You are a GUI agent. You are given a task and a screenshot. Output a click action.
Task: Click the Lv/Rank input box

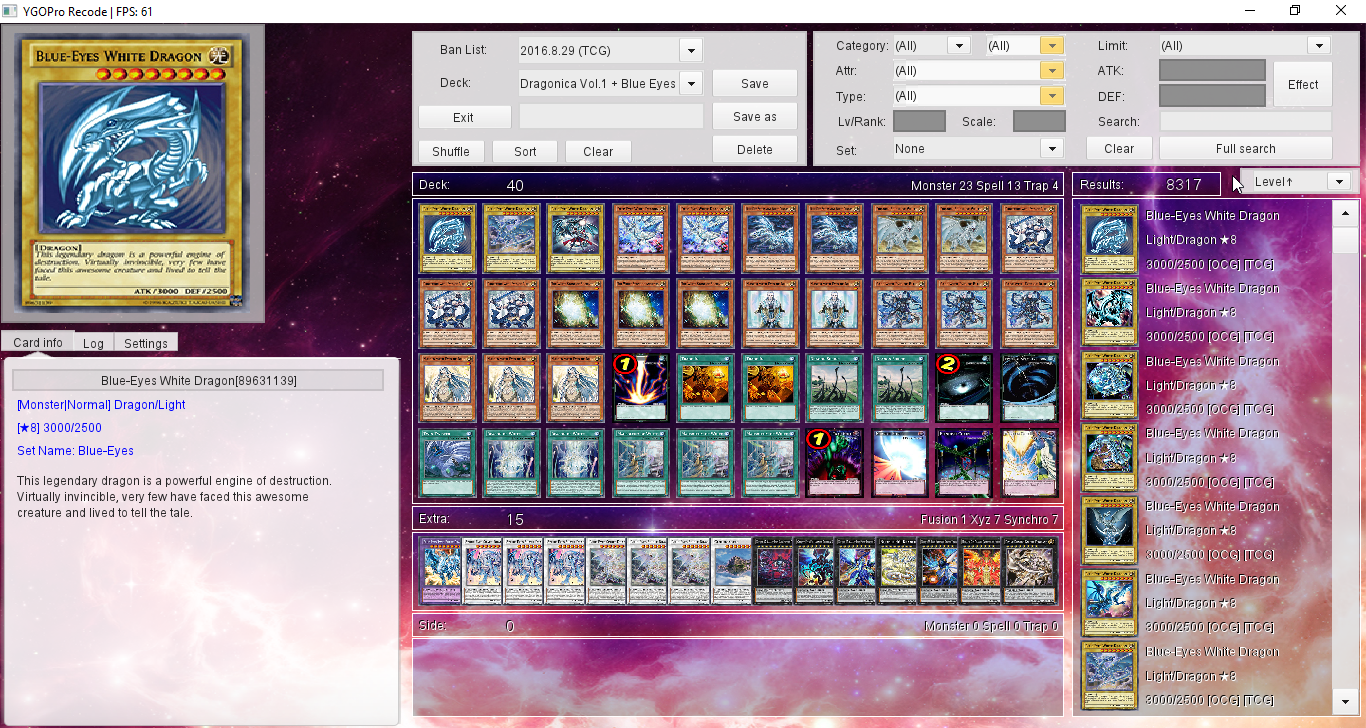[x=919, y=122]
